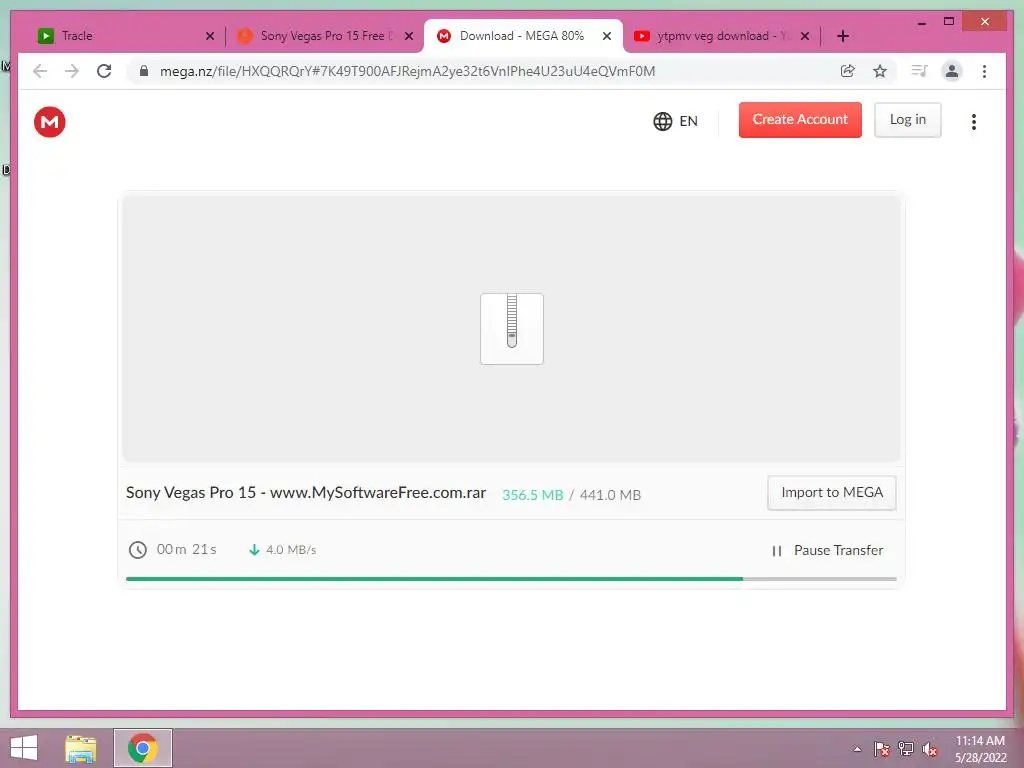This screenshot has height=768, width=1024.
Task: Close the Download - MEGA tab
Action: tap(607, 36)
